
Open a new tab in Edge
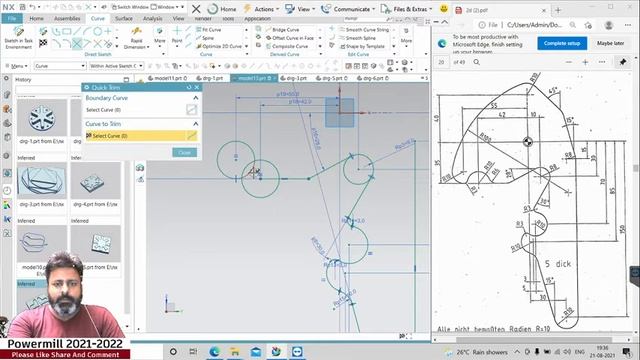click(558, 10)
